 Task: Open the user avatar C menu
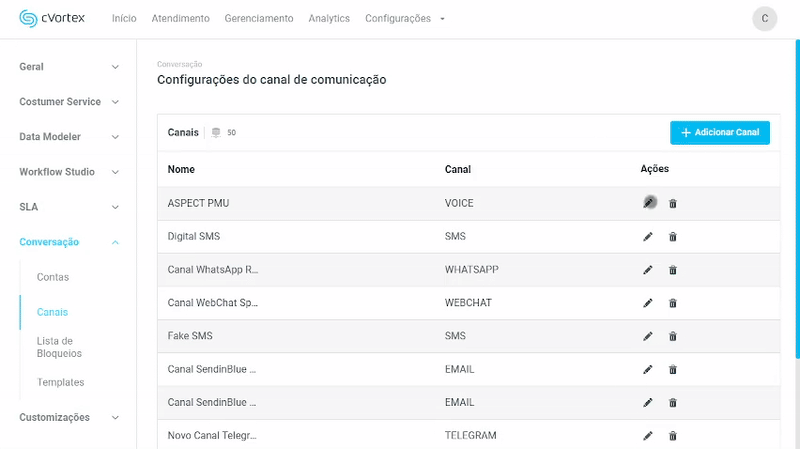[764, 18]
